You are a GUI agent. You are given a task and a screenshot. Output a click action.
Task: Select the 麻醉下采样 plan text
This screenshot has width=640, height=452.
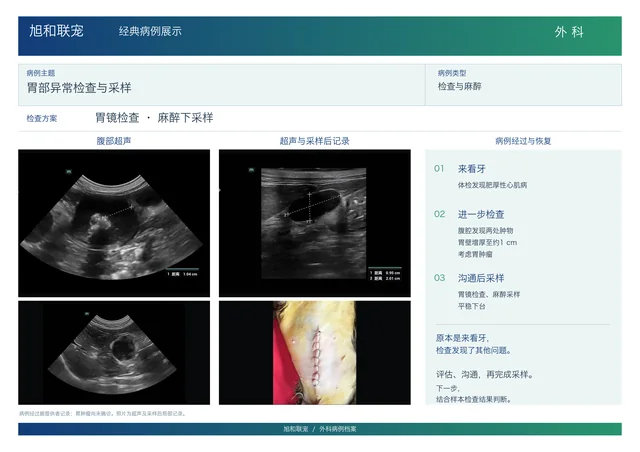click(x=185, y=118)
